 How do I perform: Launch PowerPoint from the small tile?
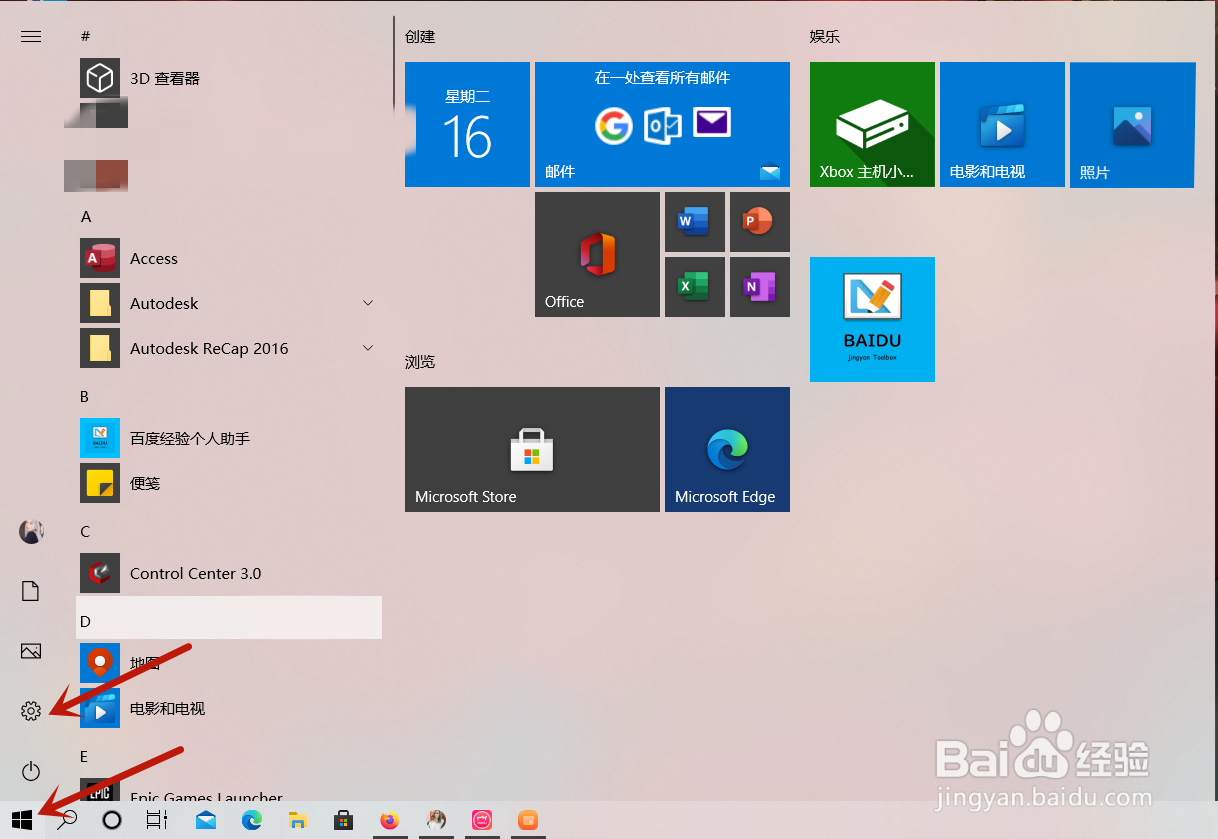(x=760, y=222)
